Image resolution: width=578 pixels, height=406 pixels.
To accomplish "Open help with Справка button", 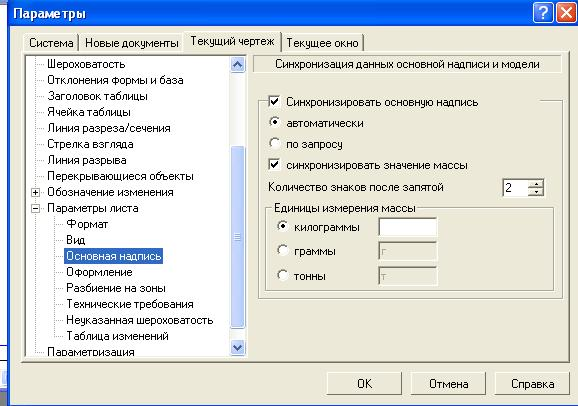I will coord(532,384).
